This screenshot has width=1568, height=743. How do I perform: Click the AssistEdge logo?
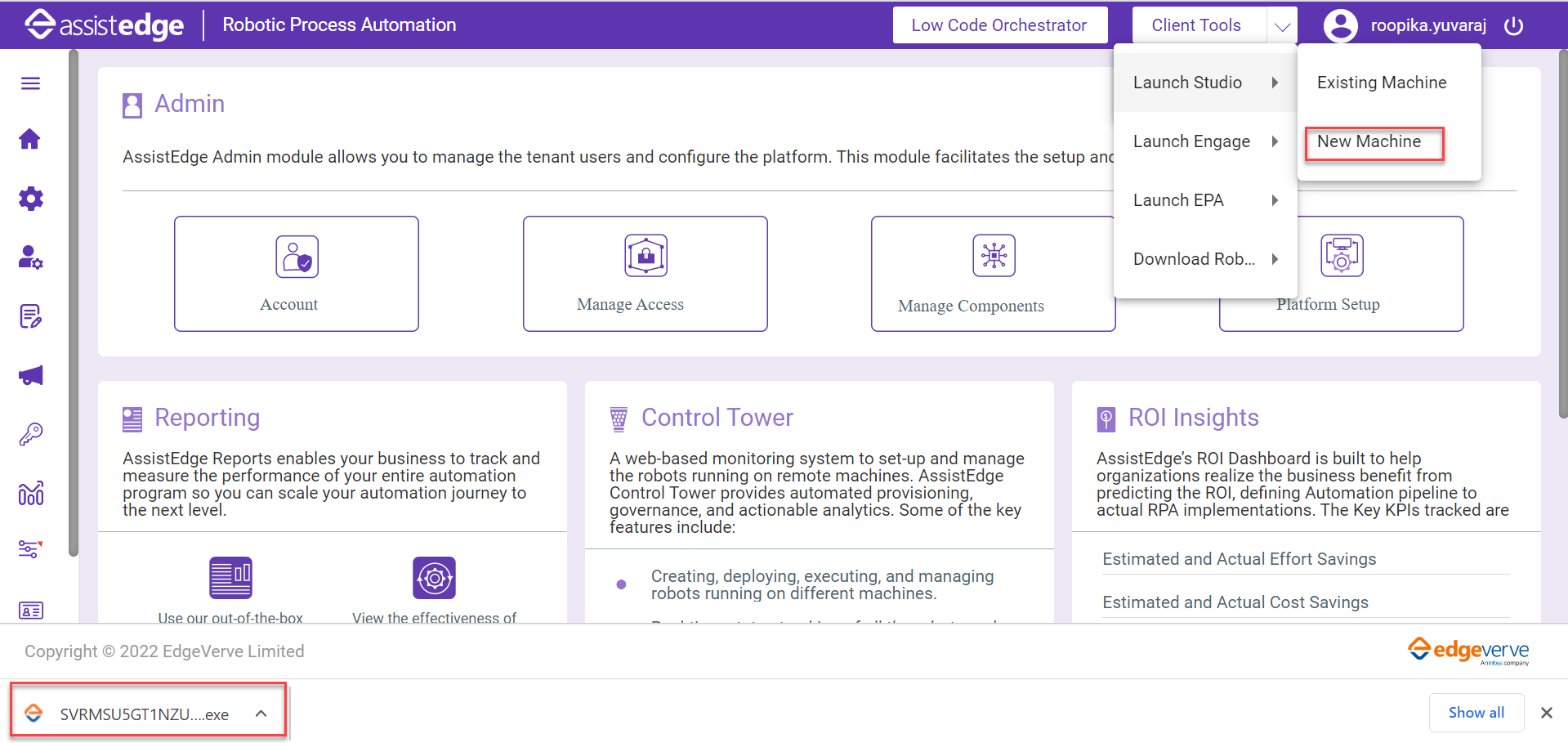click(105, 25)
